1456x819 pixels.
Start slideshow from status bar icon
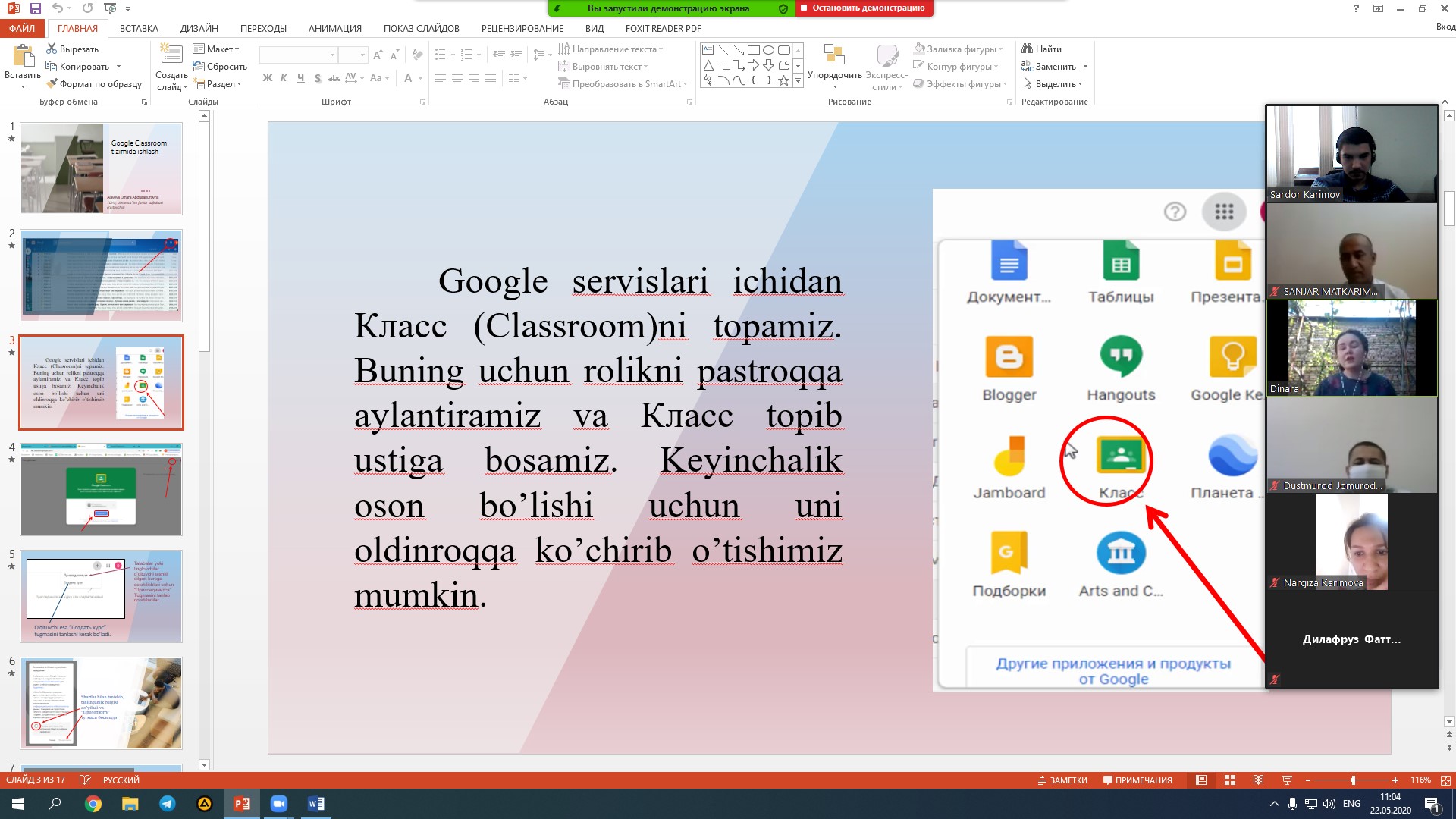coord(1287,780)
